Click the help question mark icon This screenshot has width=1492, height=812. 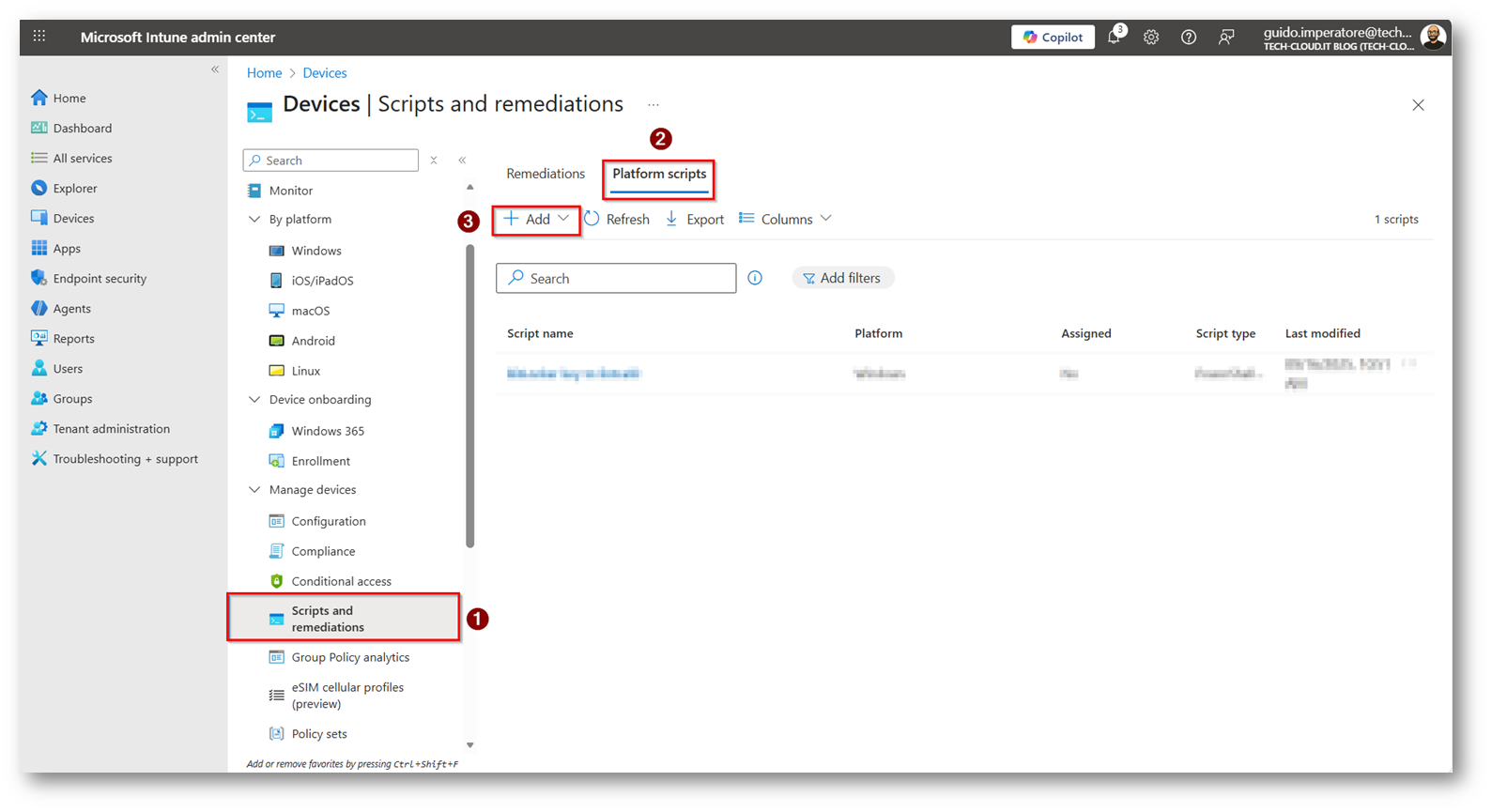tap(1189, 38)
